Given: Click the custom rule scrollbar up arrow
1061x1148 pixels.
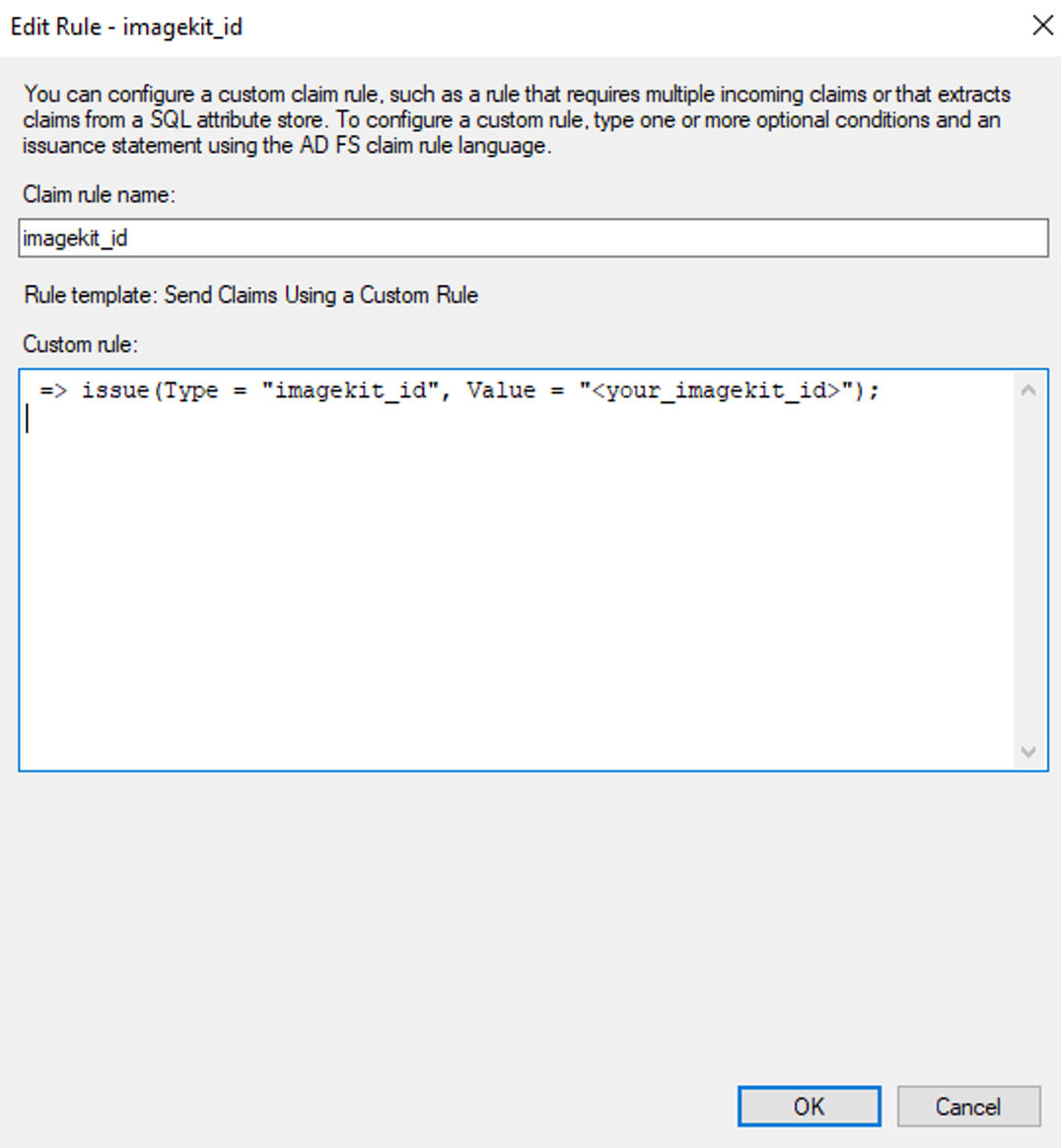Looking at the screenshot, I should coord(1028,391).
